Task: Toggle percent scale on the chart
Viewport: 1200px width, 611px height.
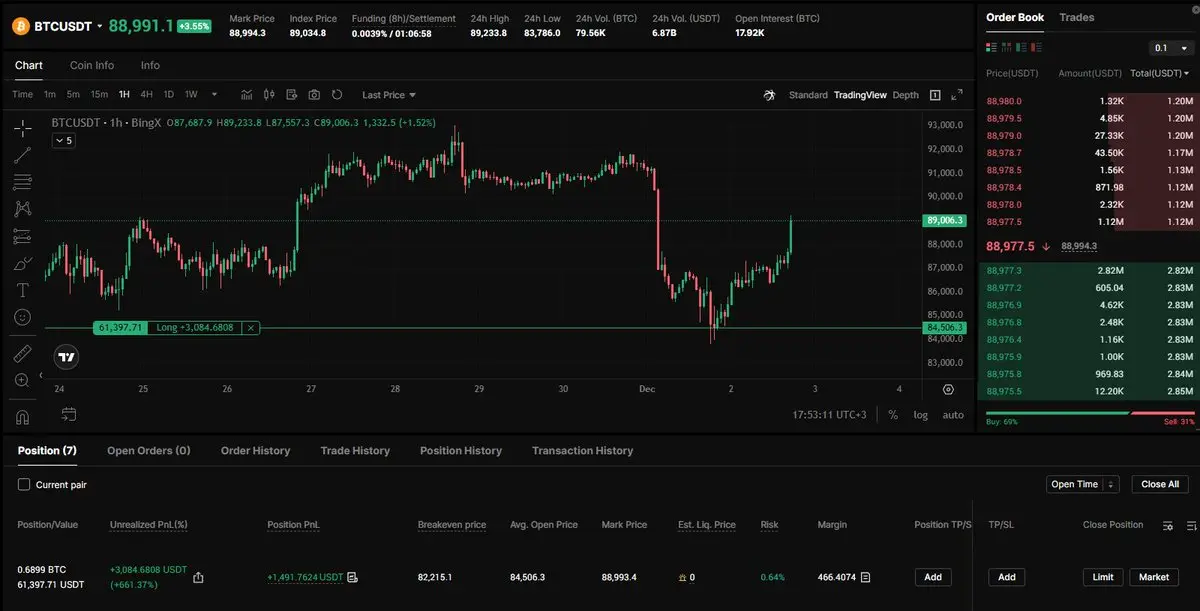Action: [893, 414]
